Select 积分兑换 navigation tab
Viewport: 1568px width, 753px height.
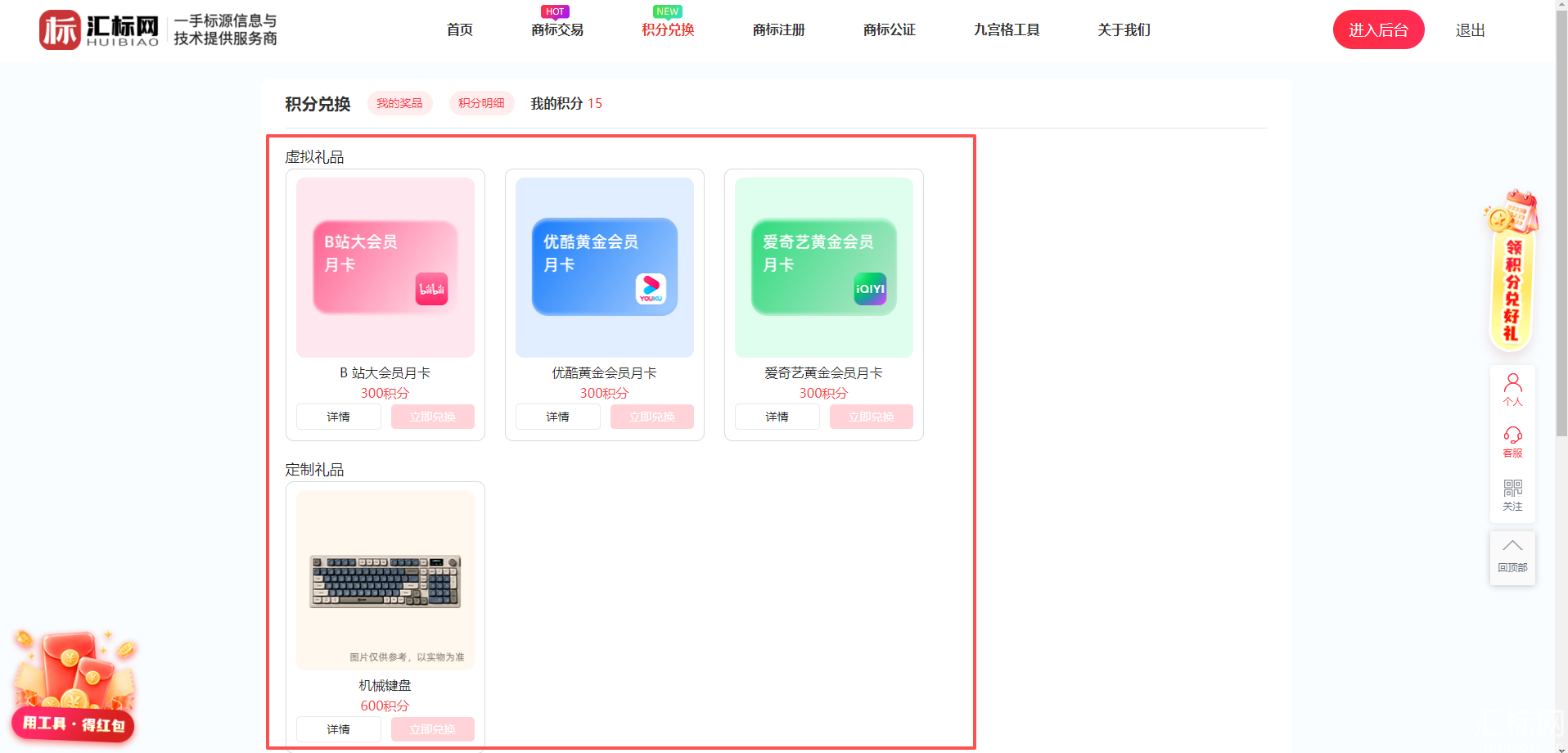point(668,30)
